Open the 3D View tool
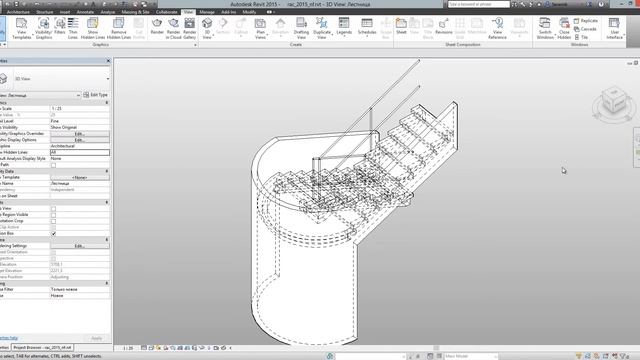 (x=207, y=29)
